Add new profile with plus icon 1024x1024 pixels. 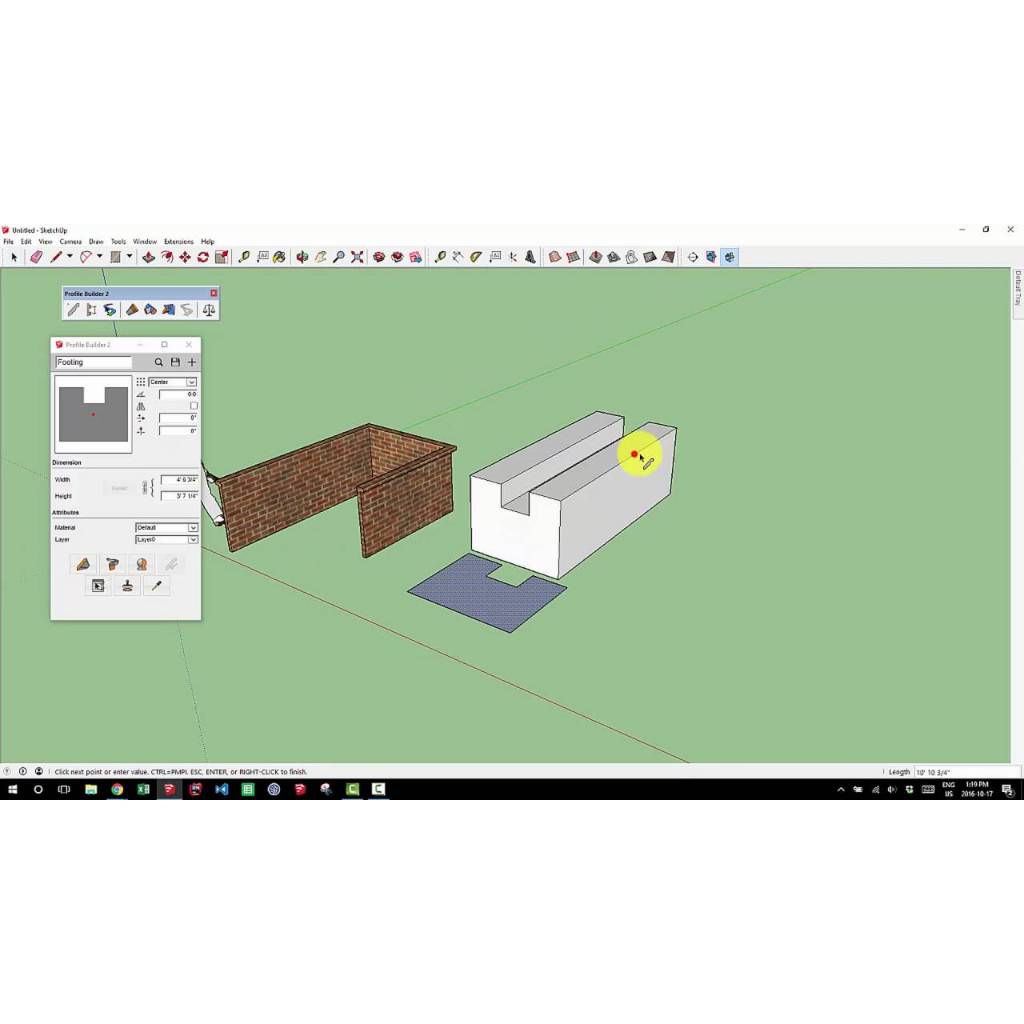192,362
